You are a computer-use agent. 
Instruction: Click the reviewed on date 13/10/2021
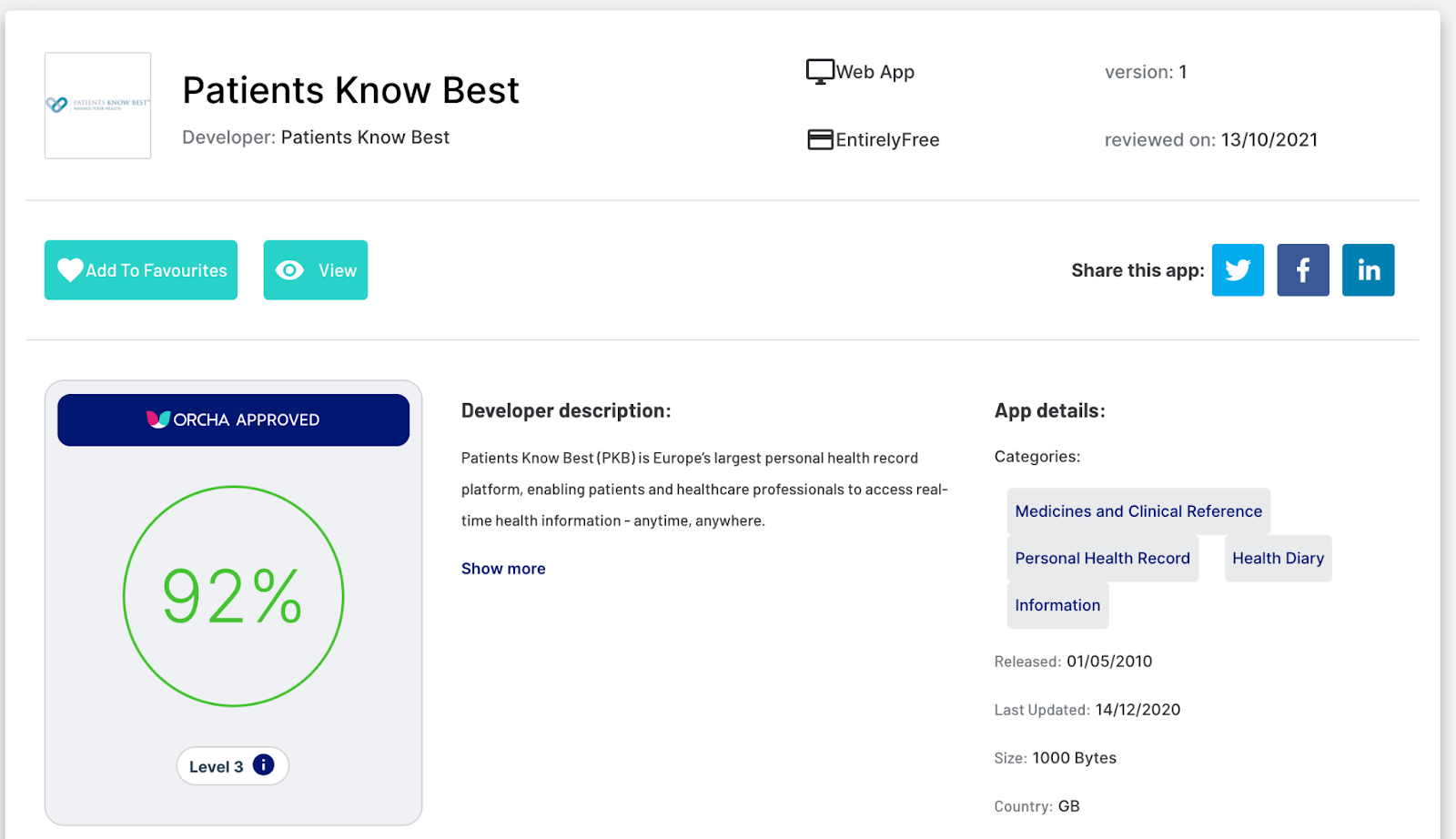tap(1269, 140)
